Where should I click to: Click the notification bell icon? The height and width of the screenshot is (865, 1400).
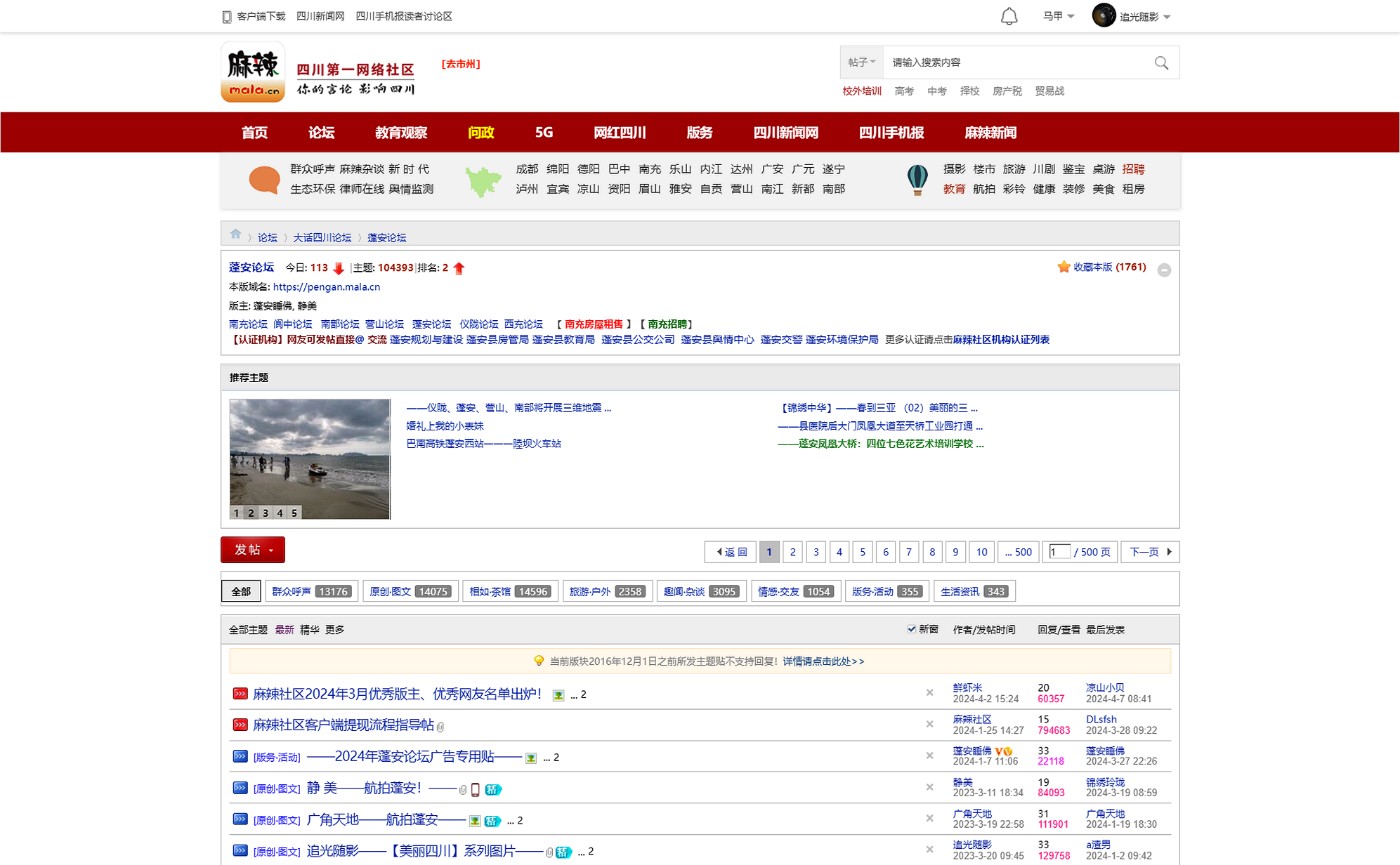pos(1009,16)
